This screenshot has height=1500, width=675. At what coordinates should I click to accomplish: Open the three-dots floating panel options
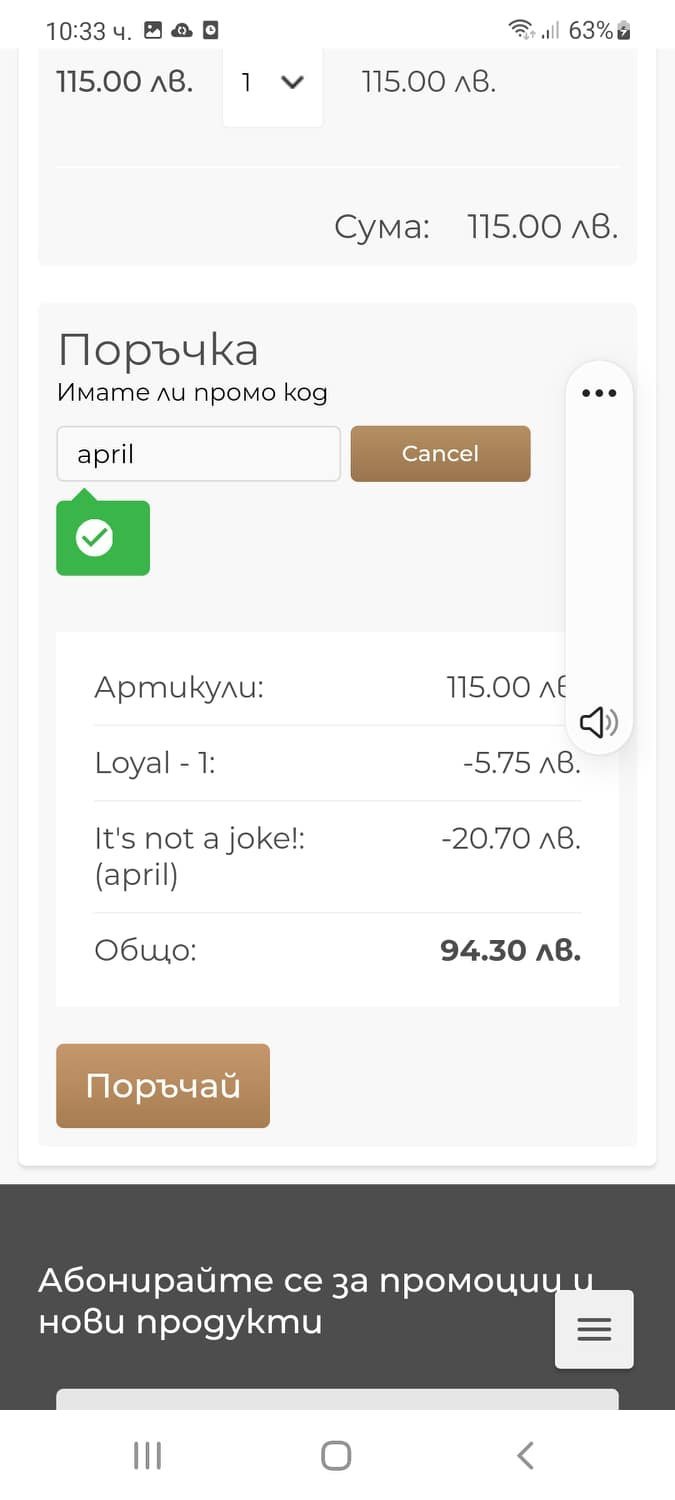point(599,393)
